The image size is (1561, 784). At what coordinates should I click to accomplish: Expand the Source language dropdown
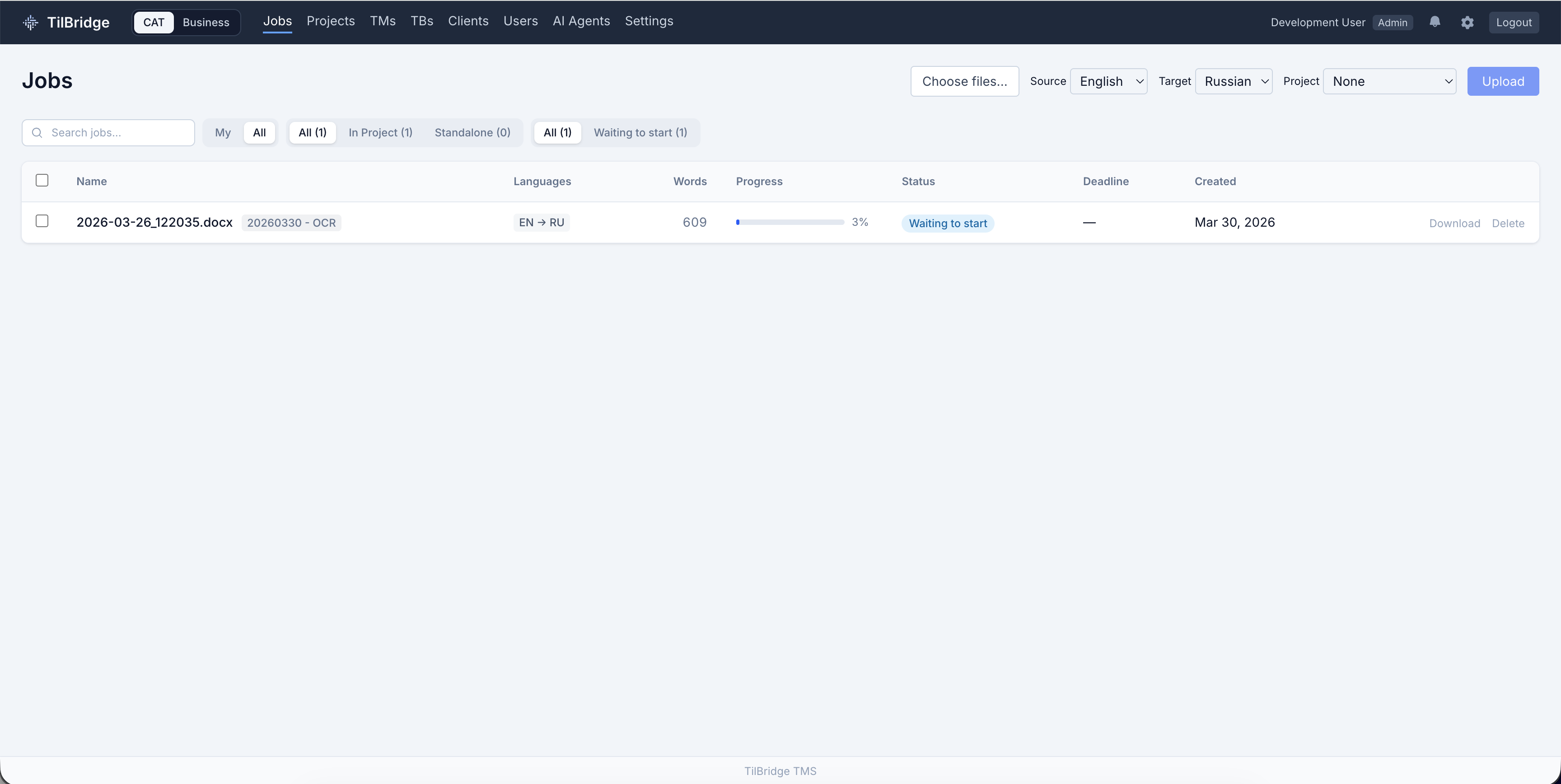[1108, 81]
